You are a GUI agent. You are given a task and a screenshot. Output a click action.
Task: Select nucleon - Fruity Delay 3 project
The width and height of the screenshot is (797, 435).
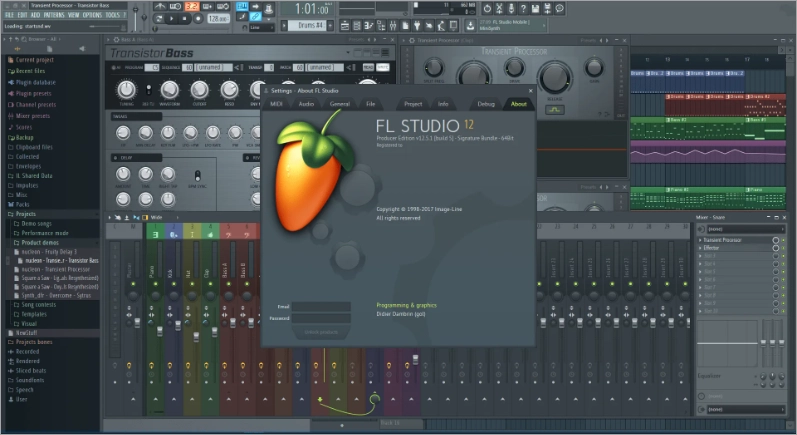[x=49, y=252]
